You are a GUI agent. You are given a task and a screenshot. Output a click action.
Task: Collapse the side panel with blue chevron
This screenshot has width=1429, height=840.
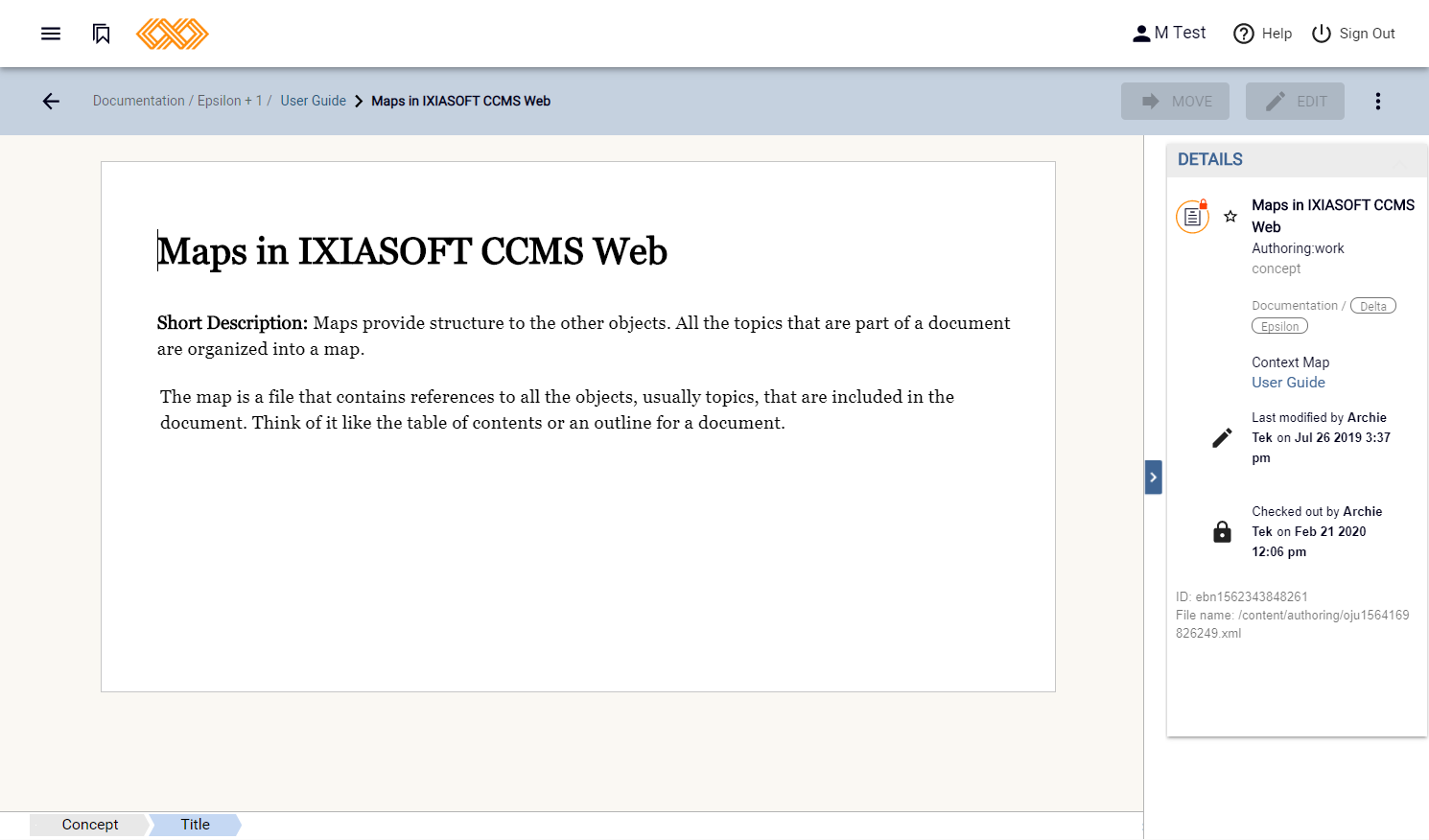click(x=1154, y=478)
